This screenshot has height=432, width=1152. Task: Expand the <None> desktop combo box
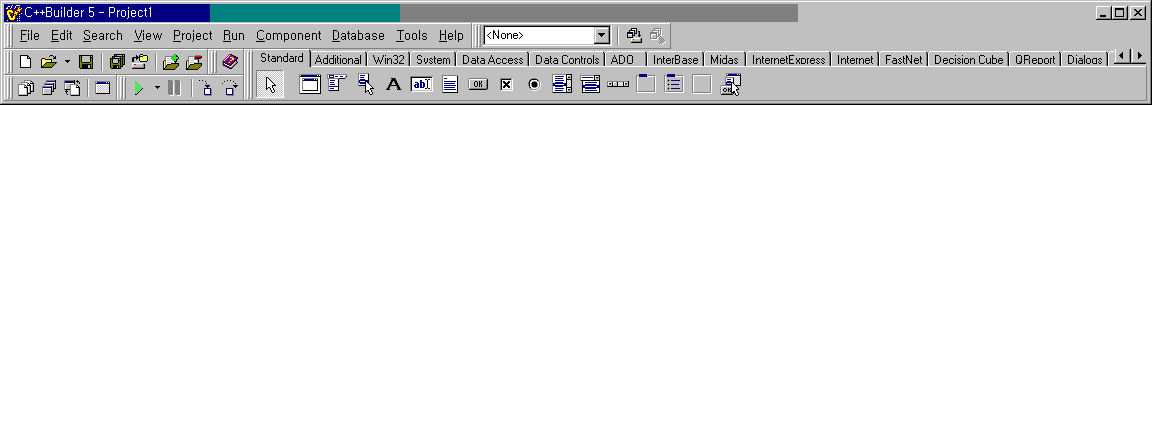click(x=601, y=35)
